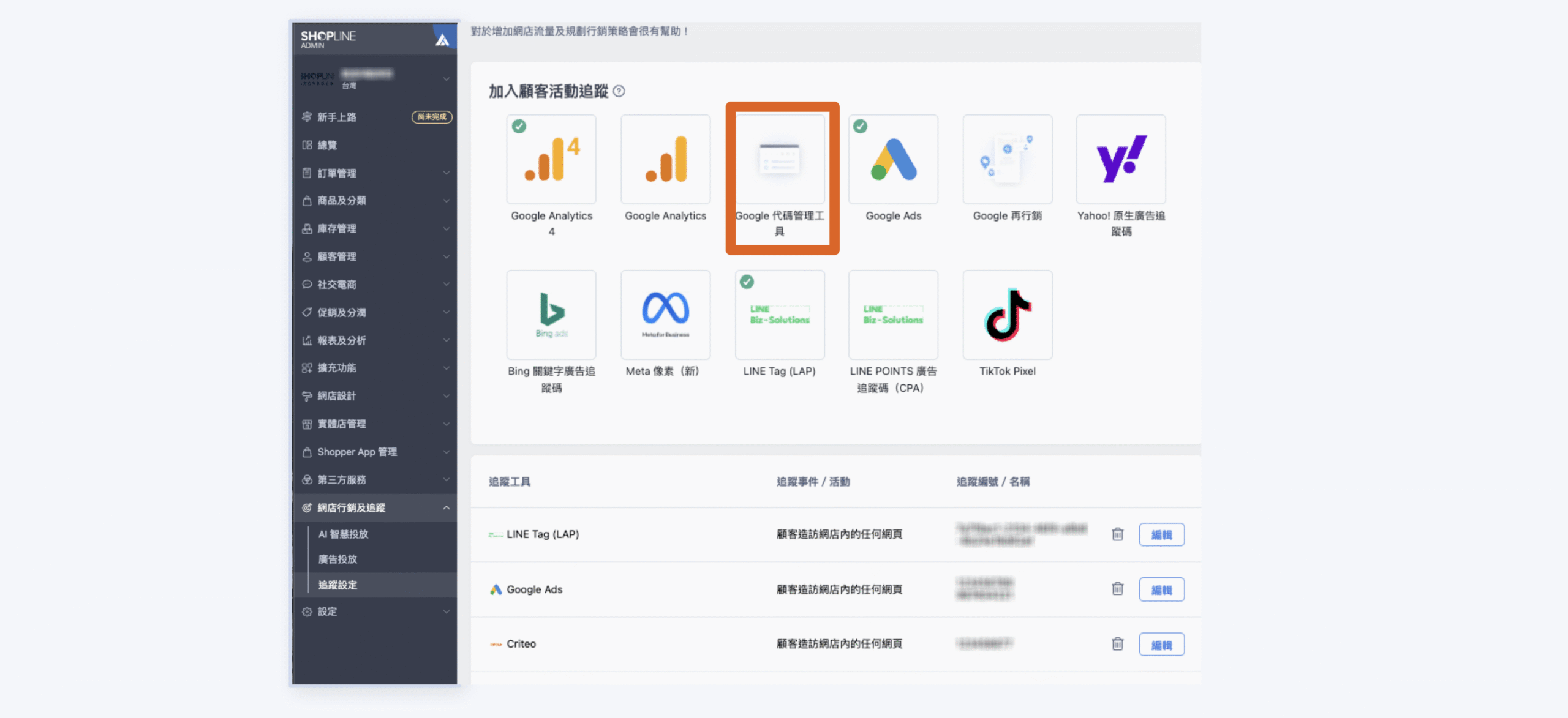
Task: Select 追蹤設定 submenu item
Action: coord(374,585)
